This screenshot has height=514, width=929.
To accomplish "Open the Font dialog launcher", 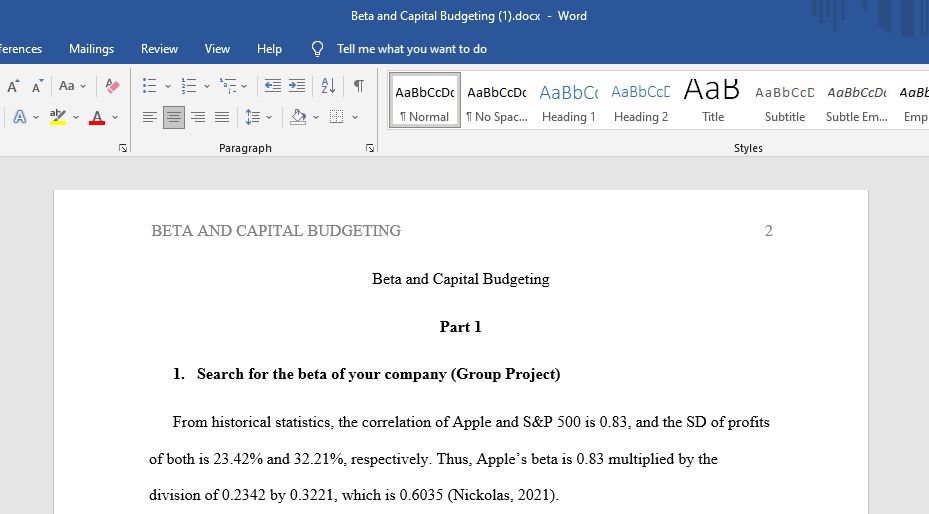I will pyautogui.click(x=123, y=148).
